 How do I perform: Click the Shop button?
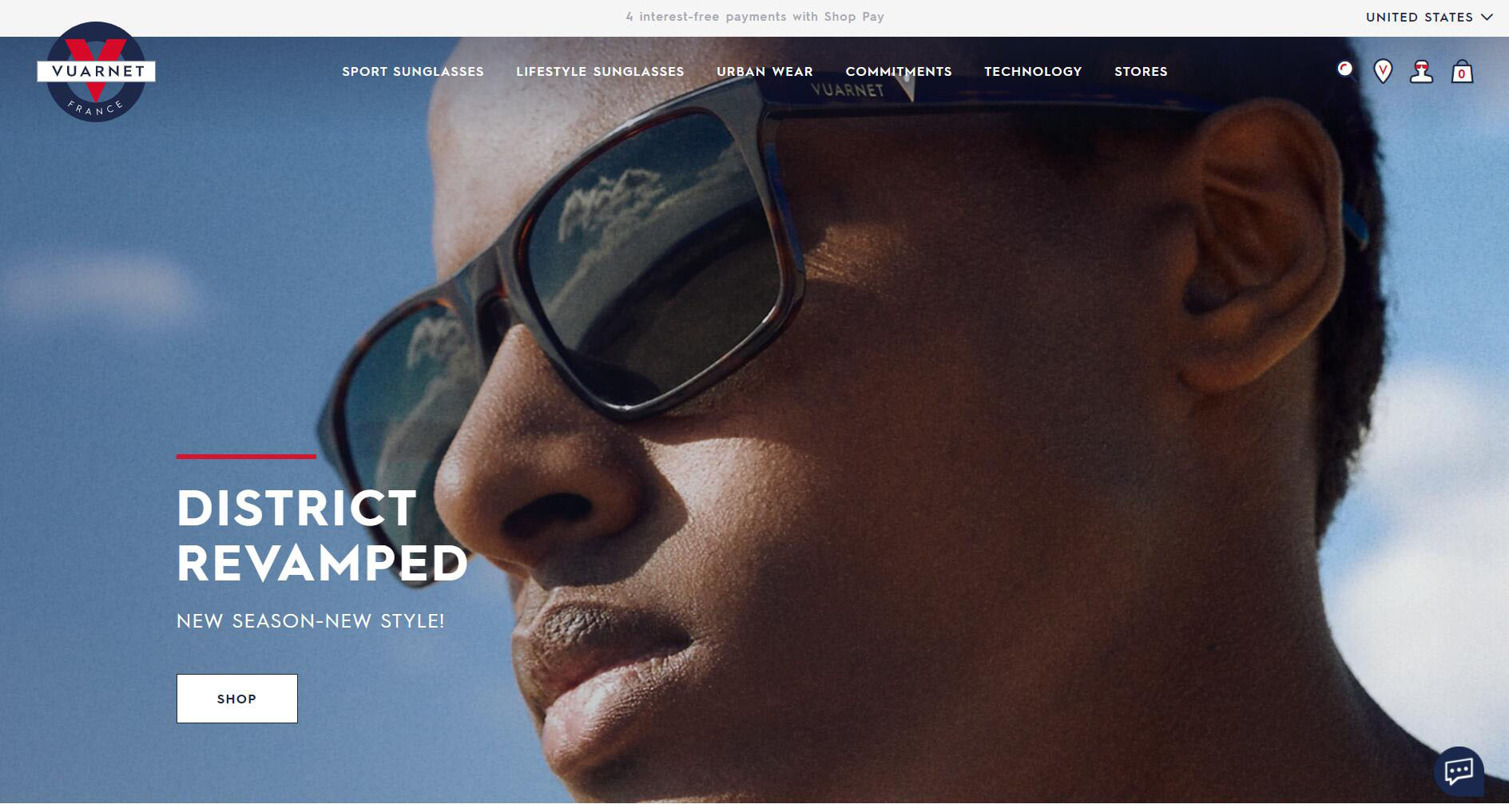pyautogui.click(x=237, y=699)
